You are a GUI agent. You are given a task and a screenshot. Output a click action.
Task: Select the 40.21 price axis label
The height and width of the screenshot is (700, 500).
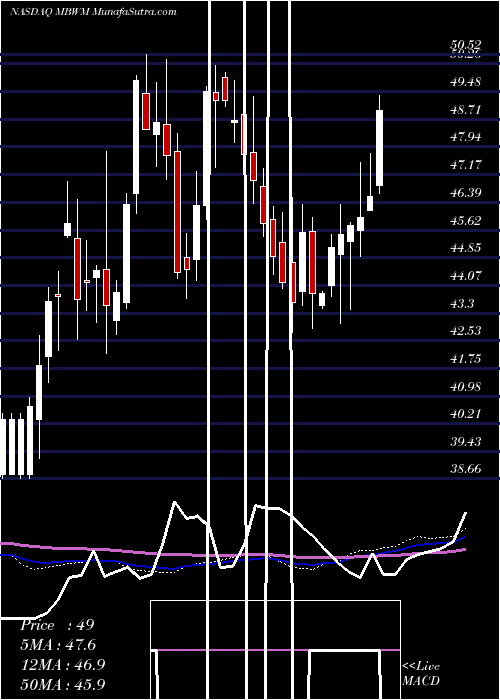pos(466,414)
